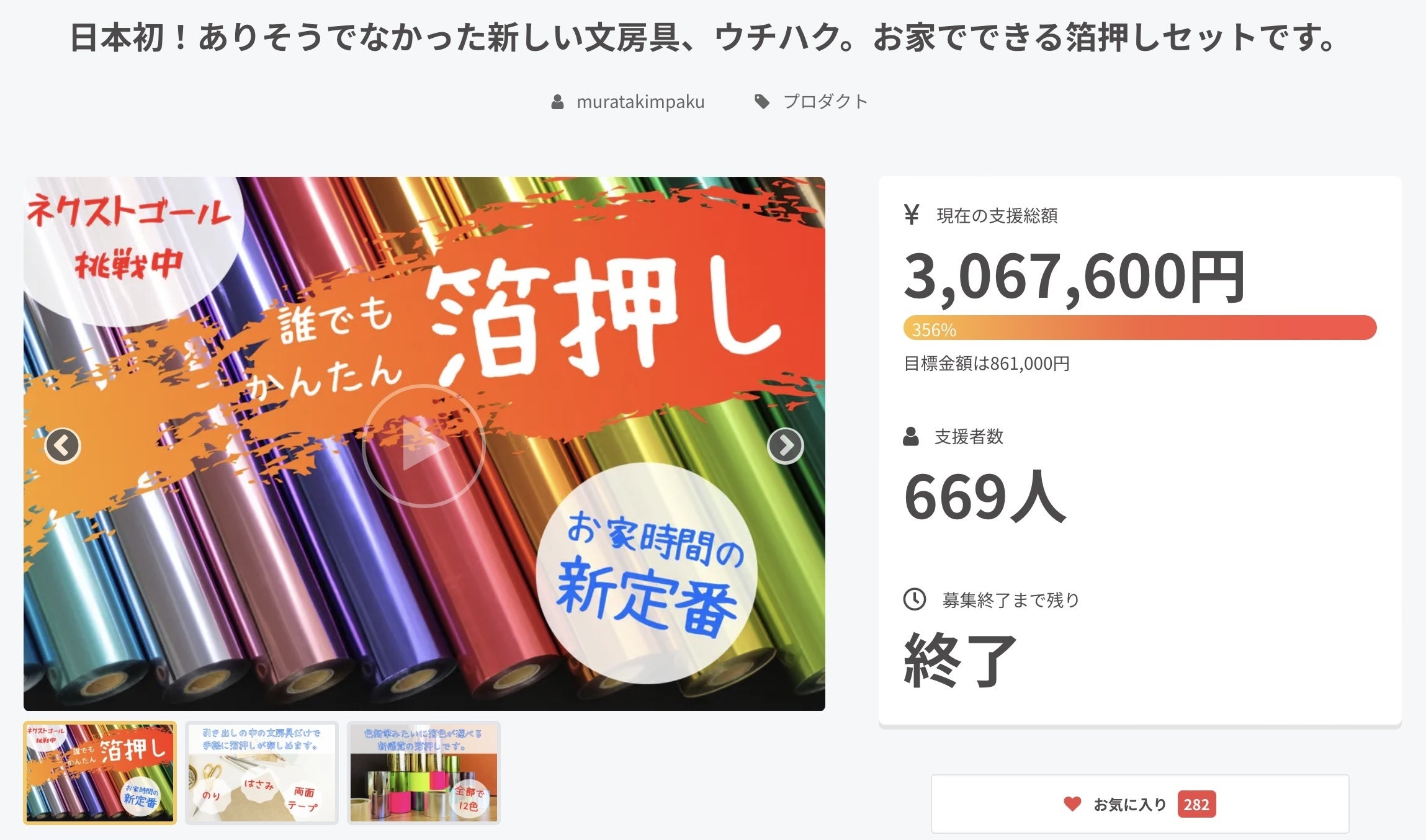Click the user icon beside muratakimpaku
The height and width of the screenshot is (840, 1426).
pos(557,102)
